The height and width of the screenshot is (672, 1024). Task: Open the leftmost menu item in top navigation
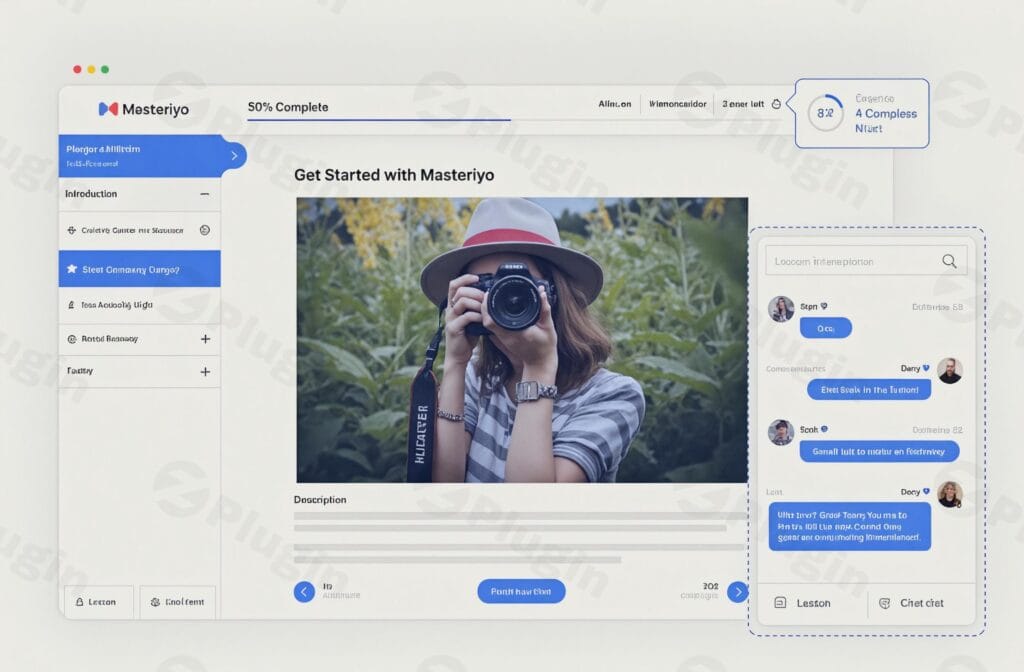tap(614, 103)
